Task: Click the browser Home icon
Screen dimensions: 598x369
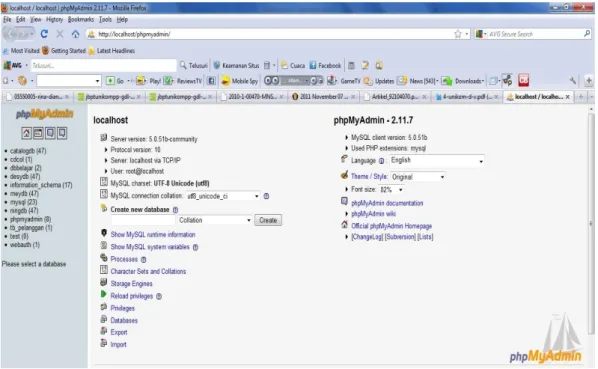Action: (x=76, y=34)
